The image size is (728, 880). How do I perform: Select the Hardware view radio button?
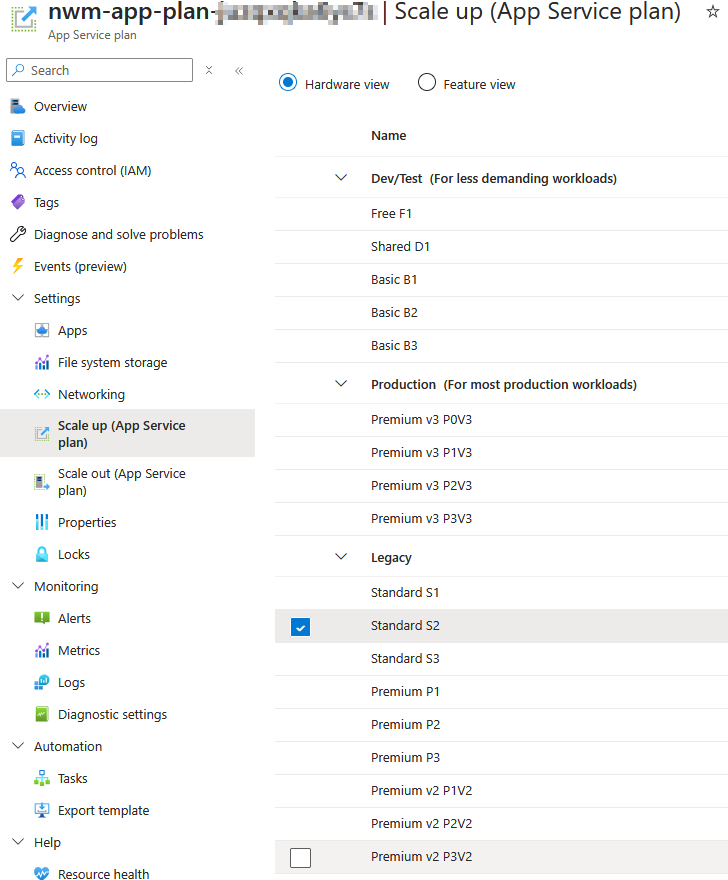(x=288, y=82)
